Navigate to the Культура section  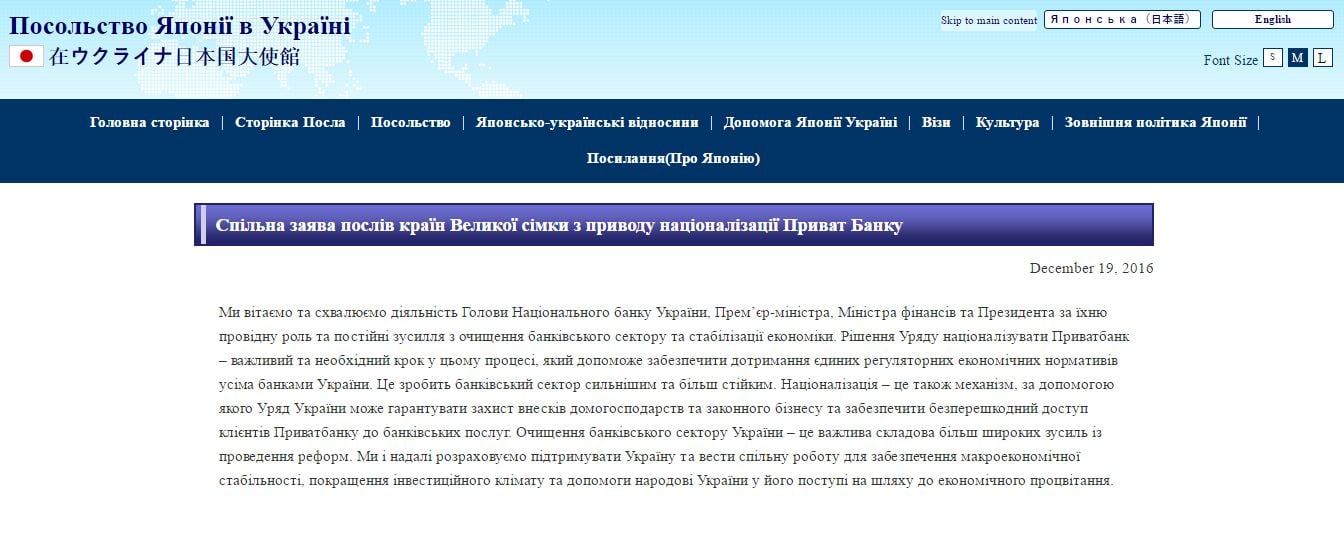[1007, 123]
